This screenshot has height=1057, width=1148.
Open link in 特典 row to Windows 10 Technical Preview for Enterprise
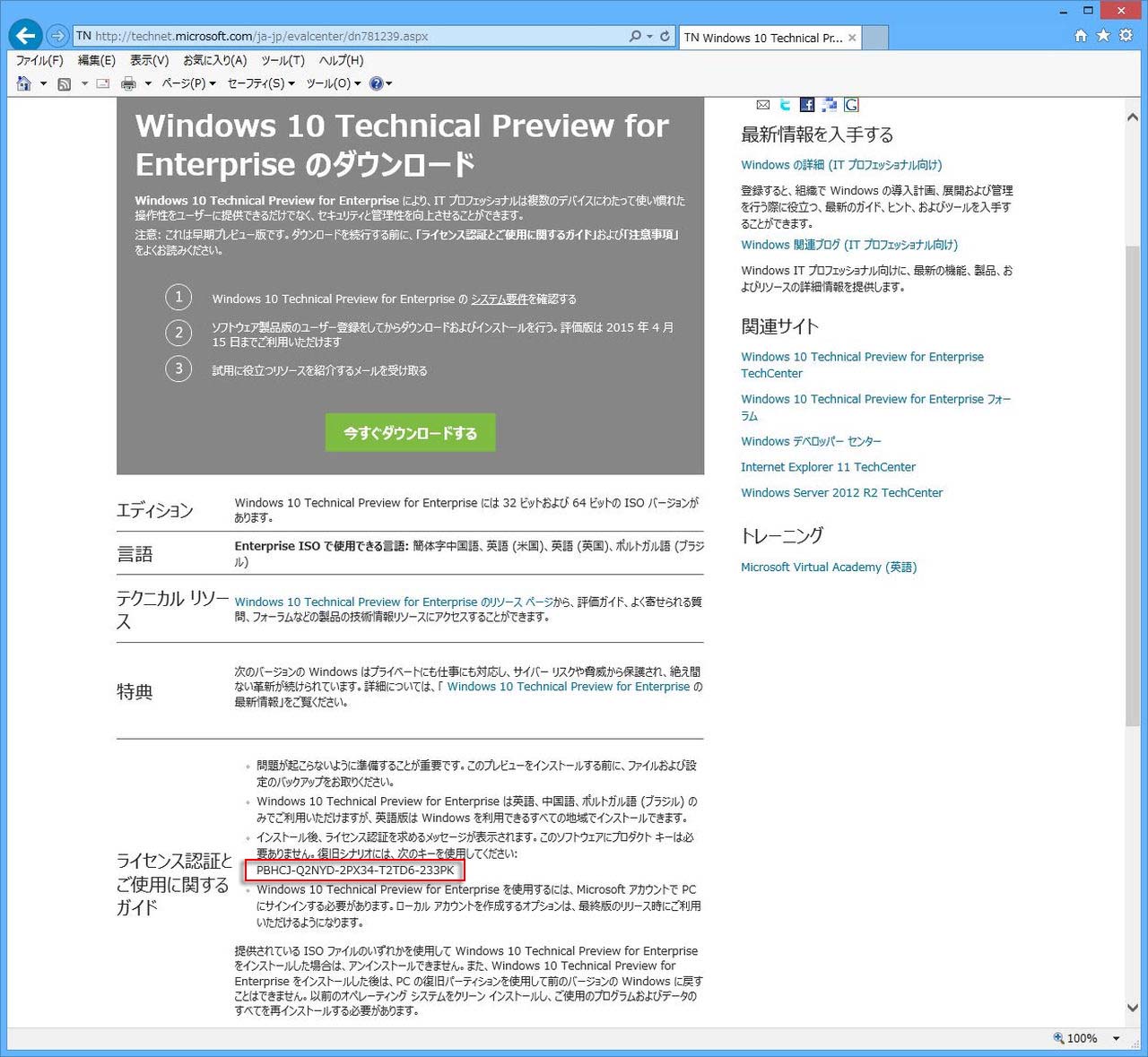569,687
